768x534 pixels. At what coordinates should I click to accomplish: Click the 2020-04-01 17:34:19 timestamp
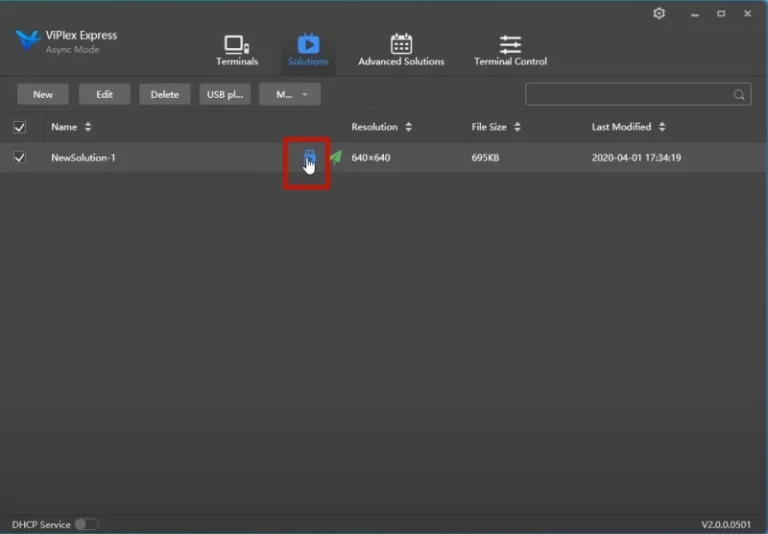tap(636, 157)
